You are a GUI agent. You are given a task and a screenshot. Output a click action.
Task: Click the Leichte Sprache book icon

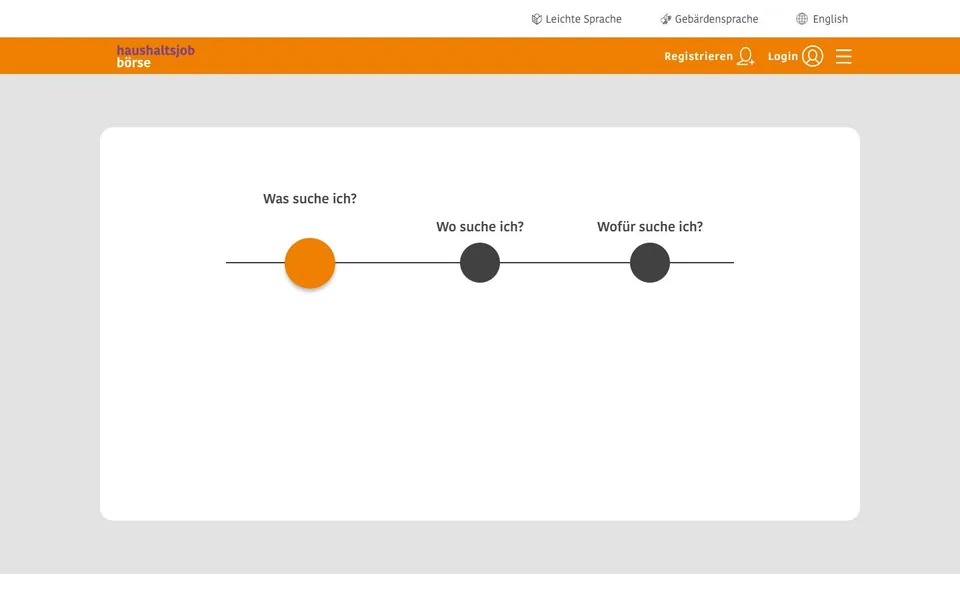click(536, 19)
